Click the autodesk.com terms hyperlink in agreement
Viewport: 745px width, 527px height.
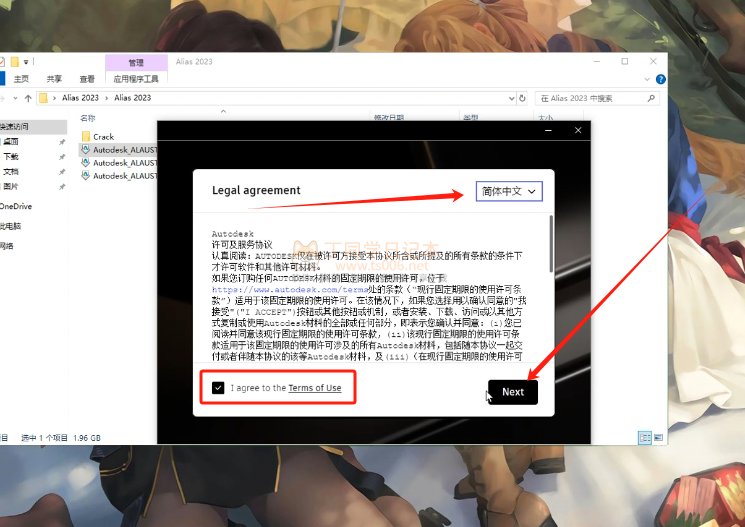pyautogui.click(x=290, y=289)
